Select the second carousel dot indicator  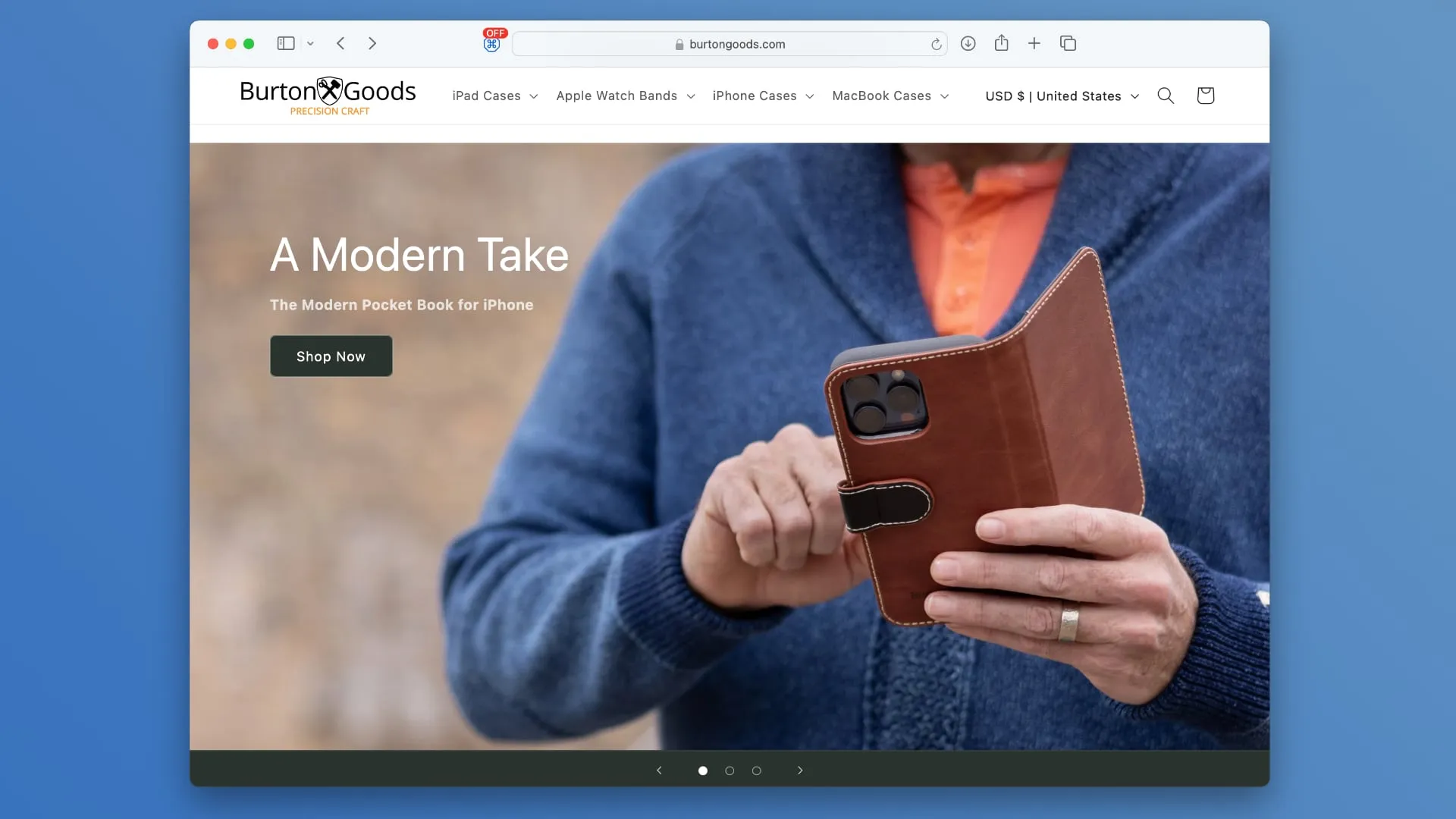coord(730,770)
